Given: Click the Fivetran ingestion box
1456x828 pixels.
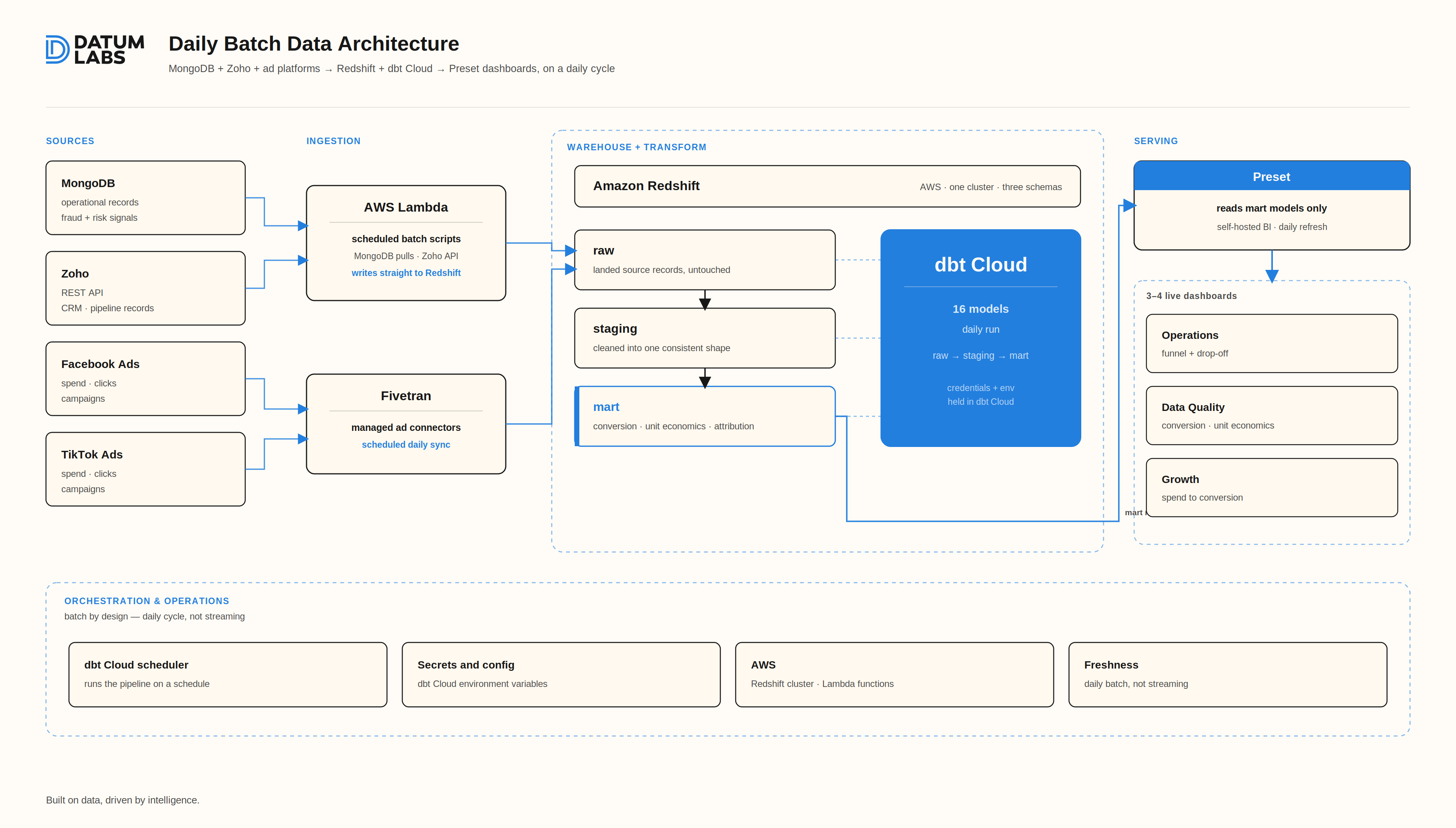Looking at the screenshot, I should click(x=406, y=424).
